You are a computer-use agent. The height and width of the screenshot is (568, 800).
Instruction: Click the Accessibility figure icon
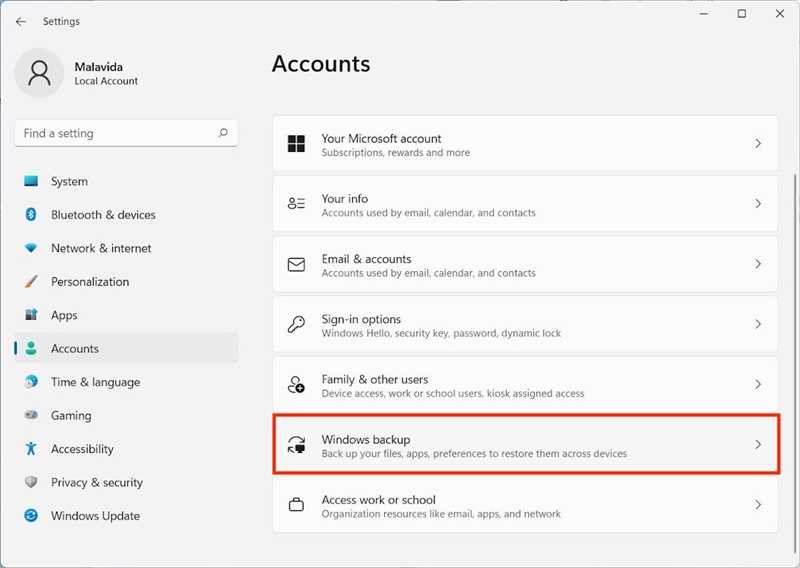pyautogui.click(x=31, y=449)
